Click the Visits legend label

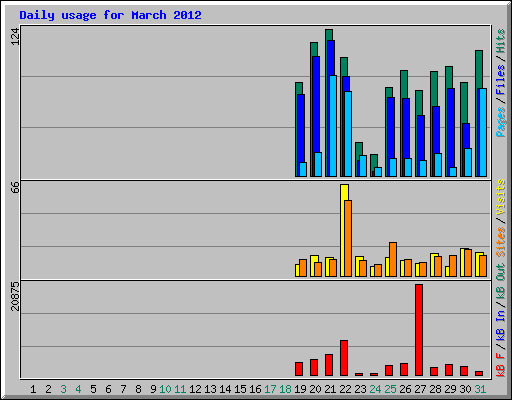(x=501, y=197)
